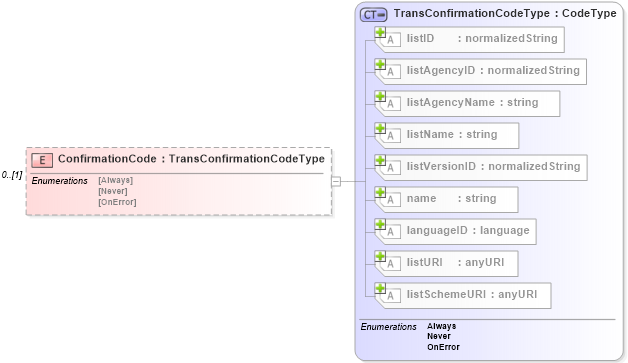Click the [Never] enumeration in ConfirmationCode

point(113,191)
